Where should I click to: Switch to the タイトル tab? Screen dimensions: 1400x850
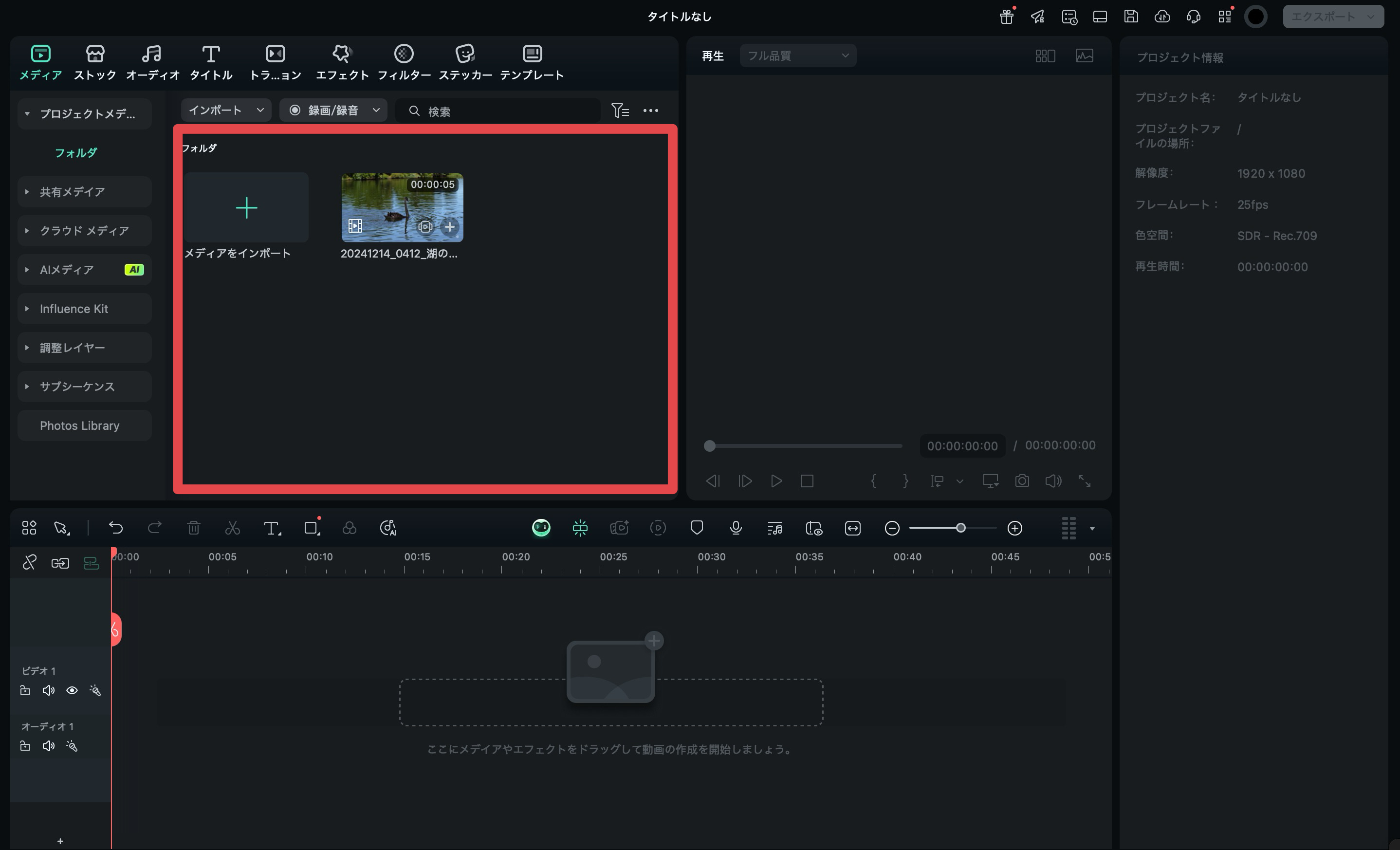tap(211, 62)
